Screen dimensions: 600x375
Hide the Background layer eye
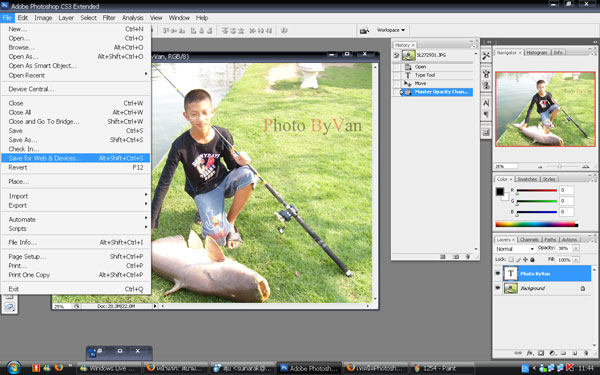click(498, 288)
